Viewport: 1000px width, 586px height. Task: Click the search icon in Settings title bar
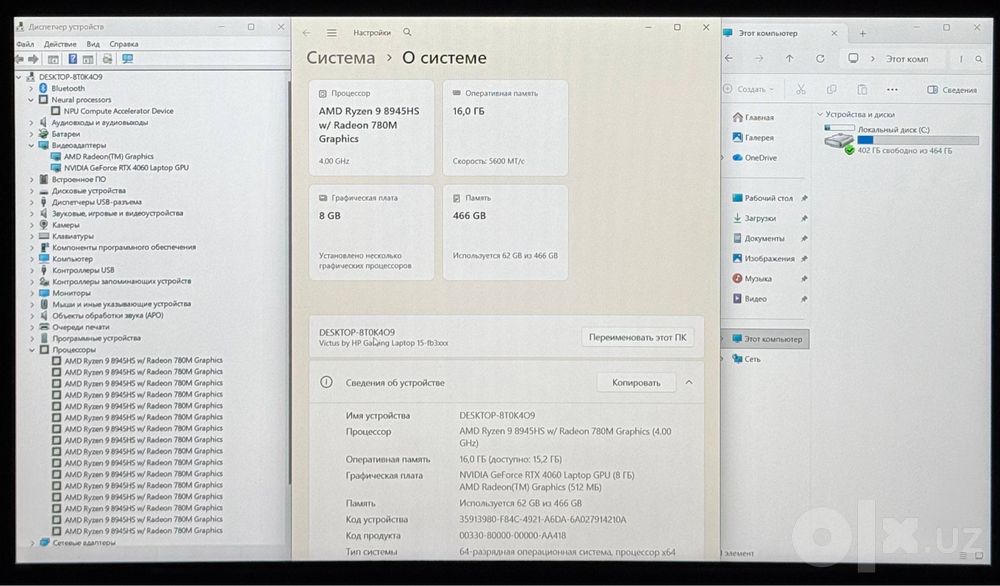[408, 33]
